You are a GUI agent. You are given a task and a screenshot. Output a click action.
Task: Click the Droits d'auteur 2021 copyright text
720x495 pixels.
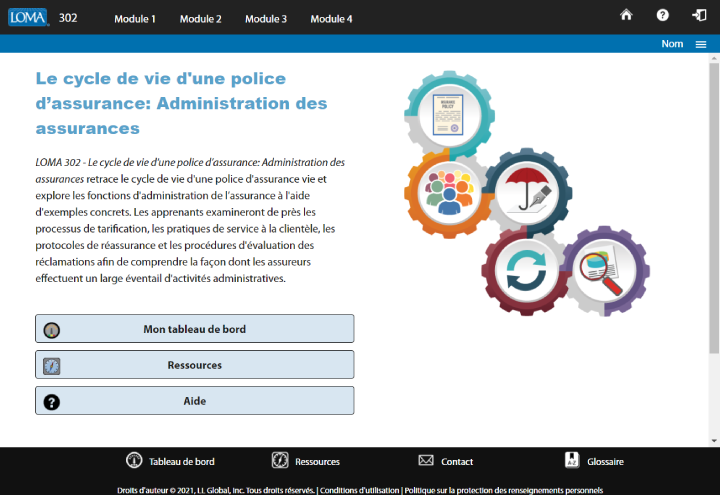pyautogui.click(x=215, y=490)
